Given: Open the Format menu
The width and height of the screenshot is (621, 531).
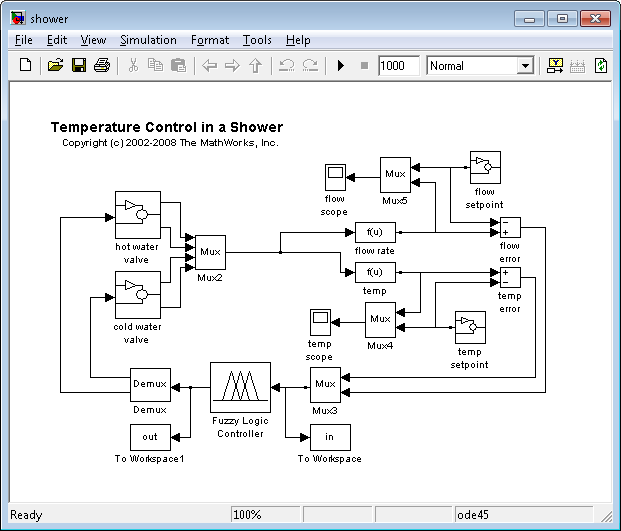Looking at the screenshot, I should point(210,40).
